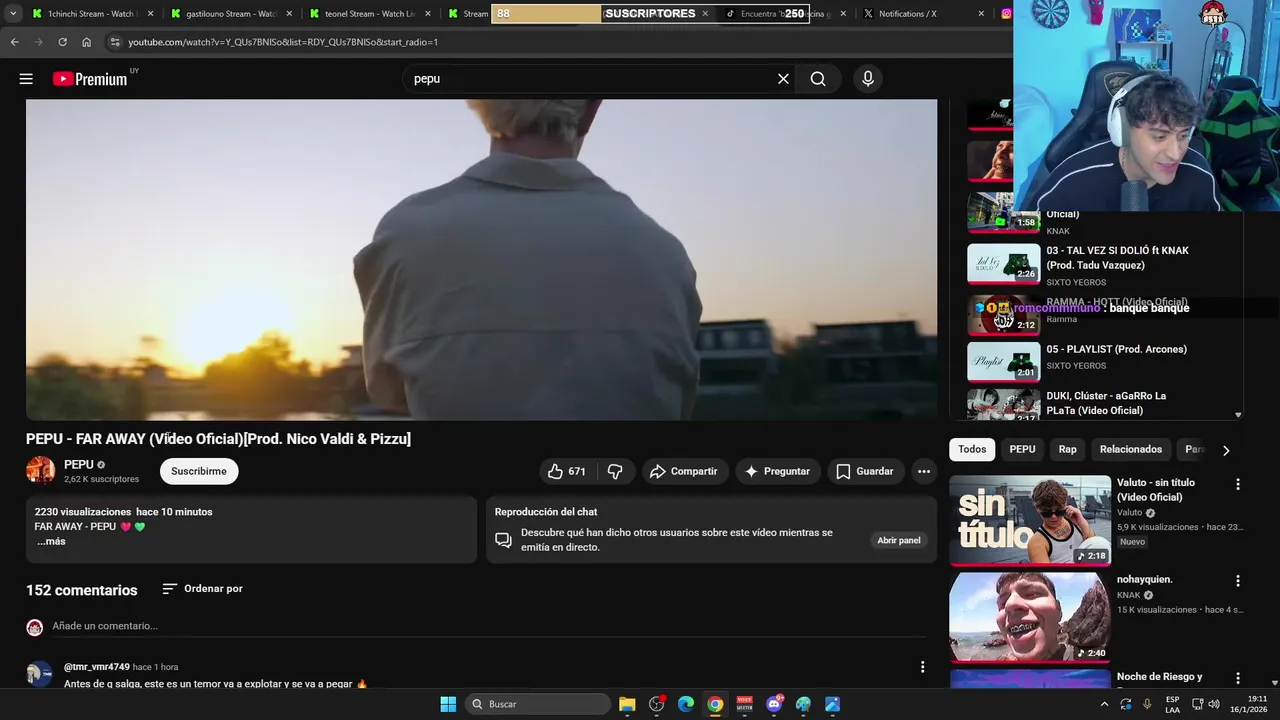1280x720 pixels.
Task: Like the video with 671 likes
Action: coord(566,471)
